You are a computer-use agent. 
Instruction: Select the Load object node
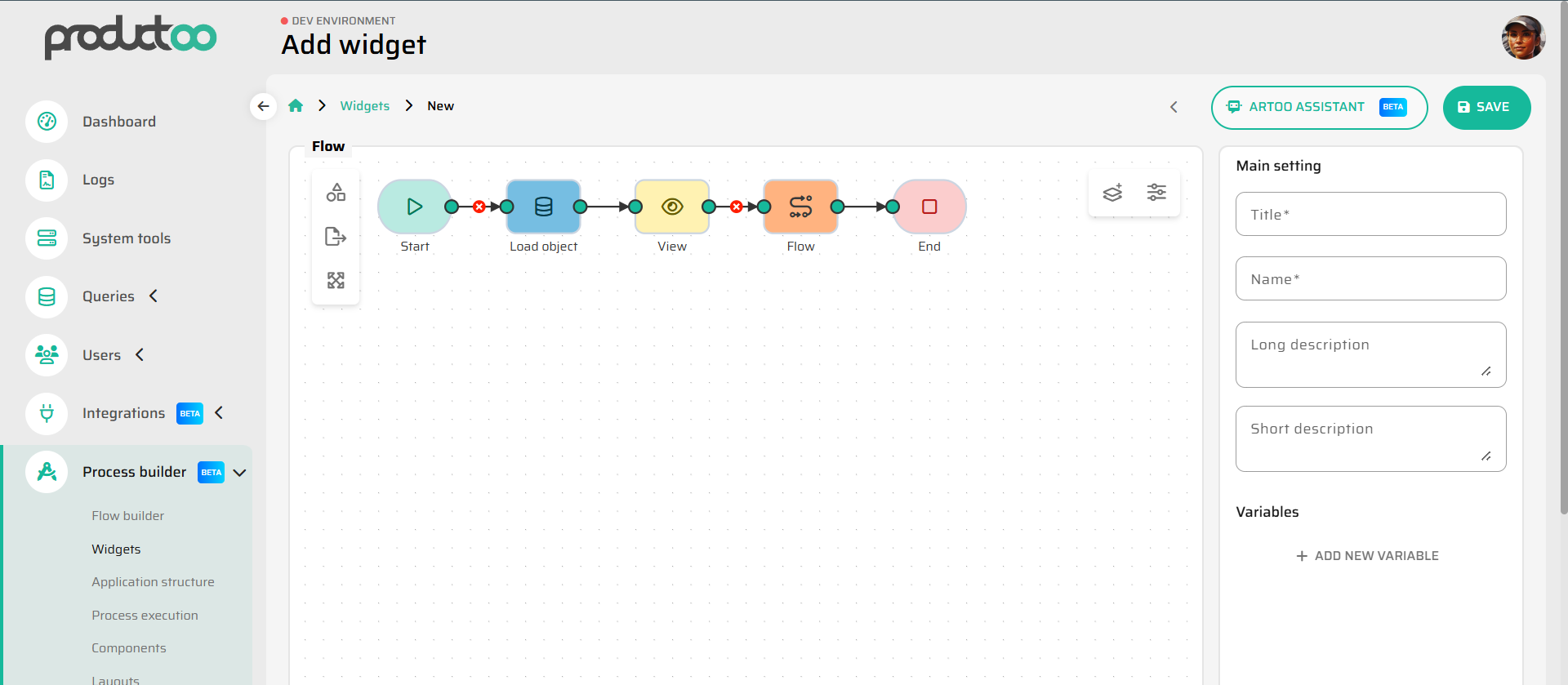[x=543, y=207]
